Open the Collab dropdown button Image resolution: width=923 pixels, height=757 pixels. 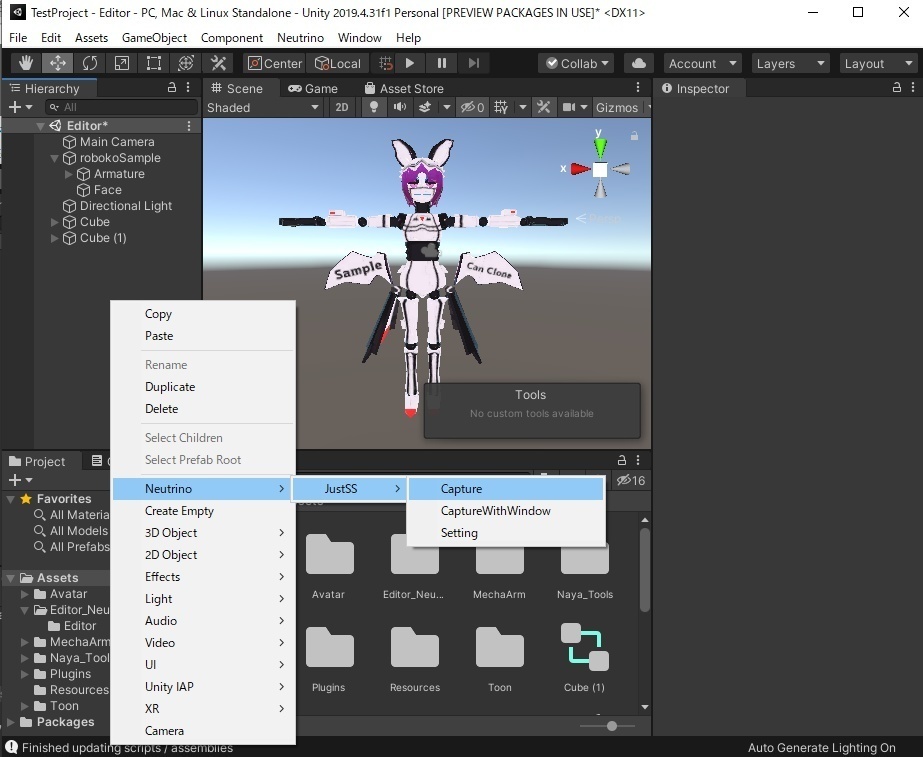click(576, 62)
